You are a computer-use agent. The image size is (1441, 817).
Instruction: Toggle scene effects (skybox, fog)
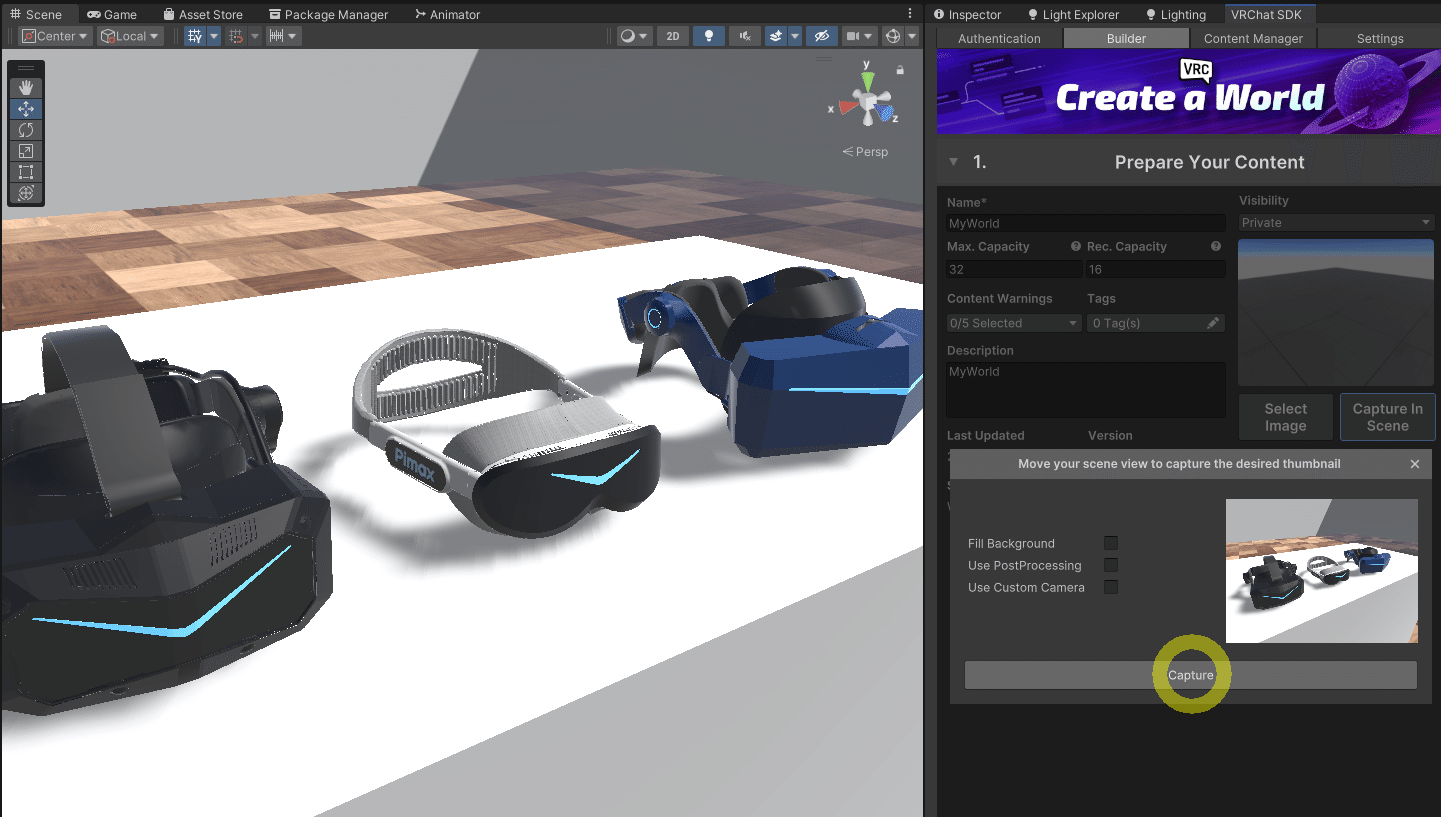776,36
